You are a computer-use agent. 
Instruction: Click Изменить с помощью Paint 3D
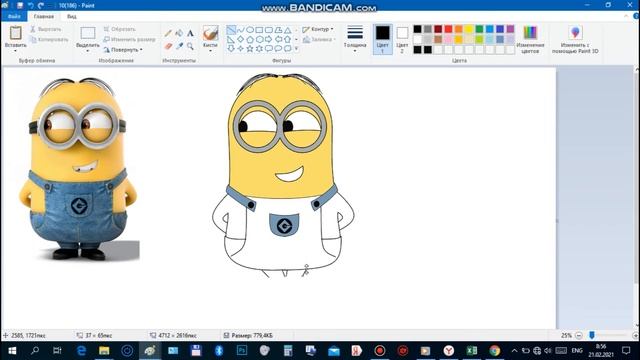[x=575, y=40]
